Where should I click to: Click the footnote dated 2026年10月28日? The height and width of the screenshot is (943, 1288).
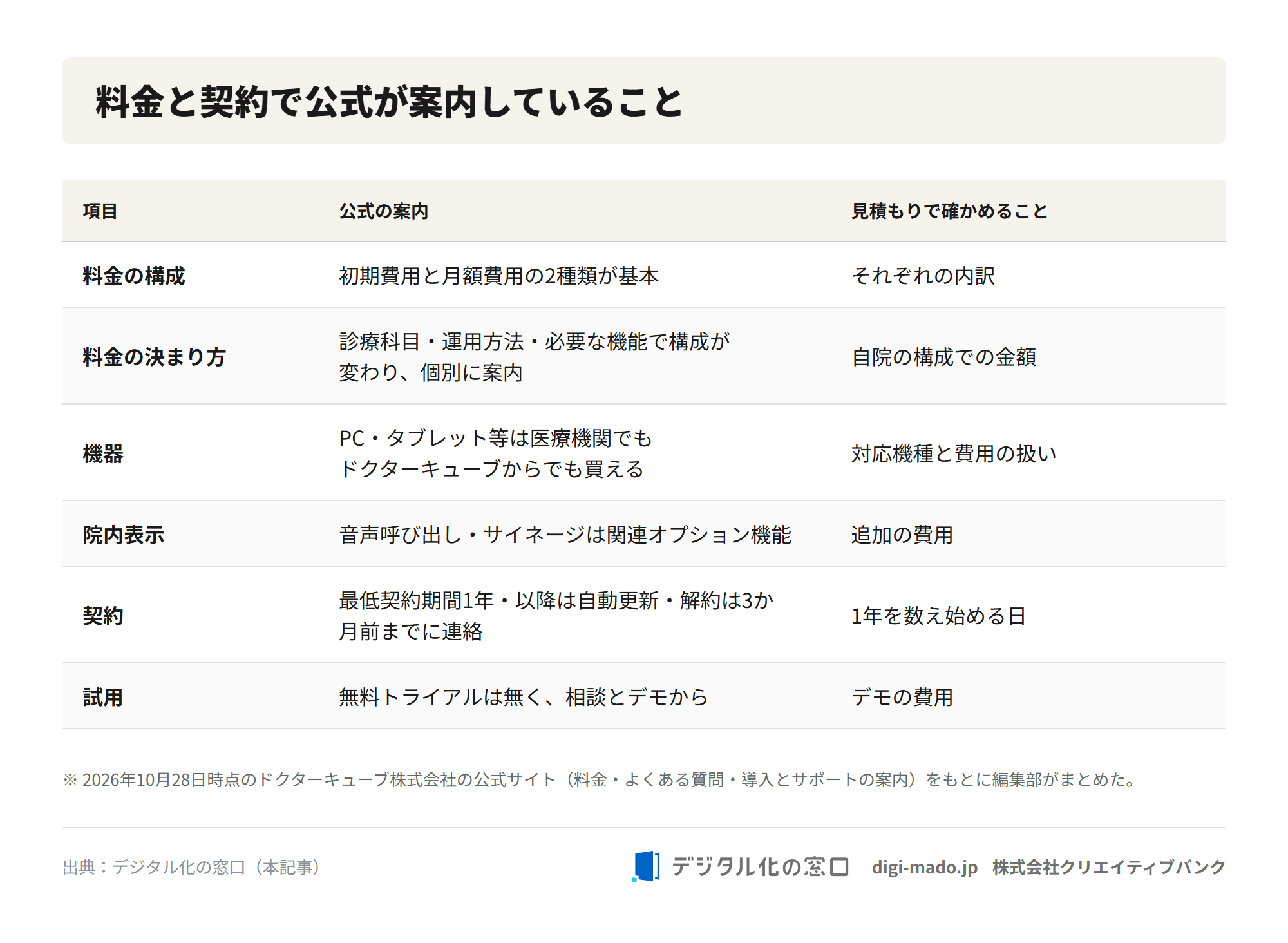click(x=600, y=779)
